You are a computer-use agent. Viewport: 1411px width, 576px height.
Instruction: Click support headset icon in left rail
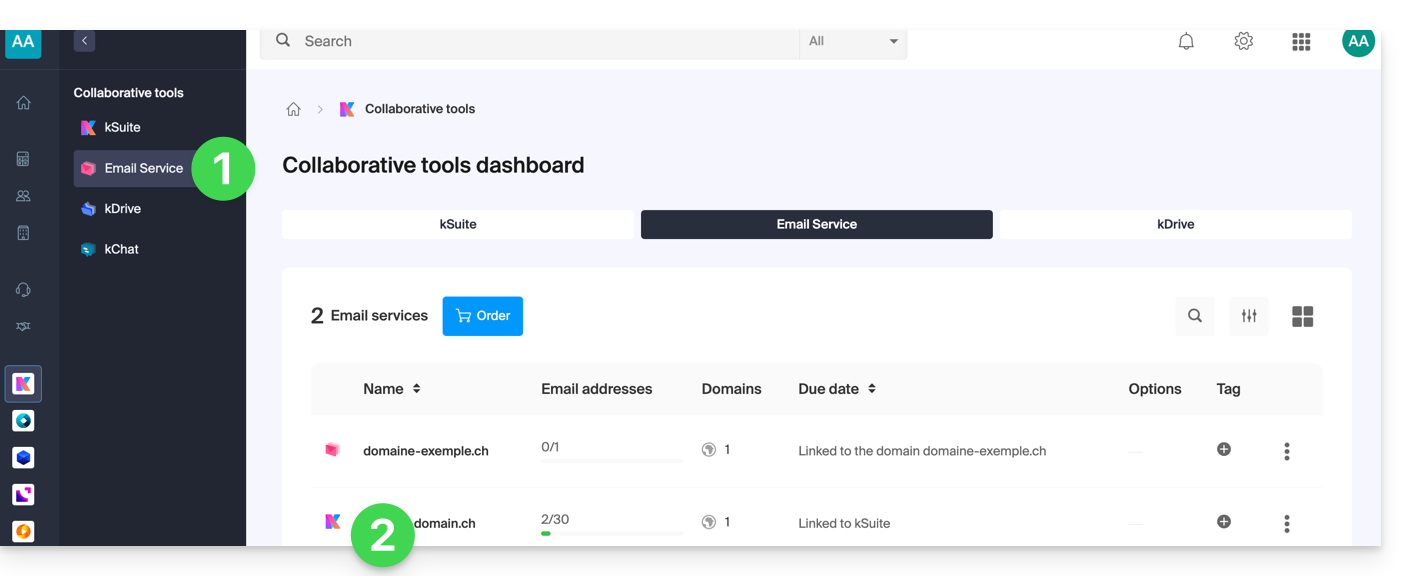[x=23, y=290]
